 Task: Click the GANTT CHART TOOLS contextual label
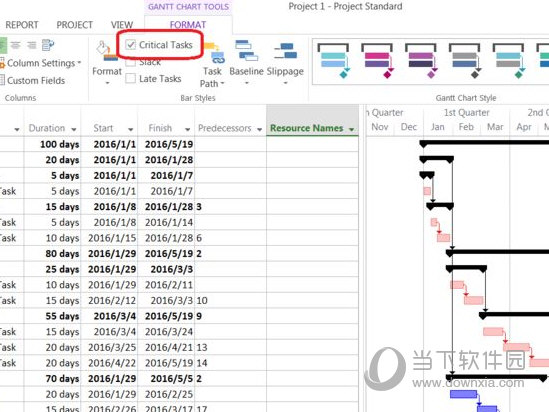tap(188, 7)
